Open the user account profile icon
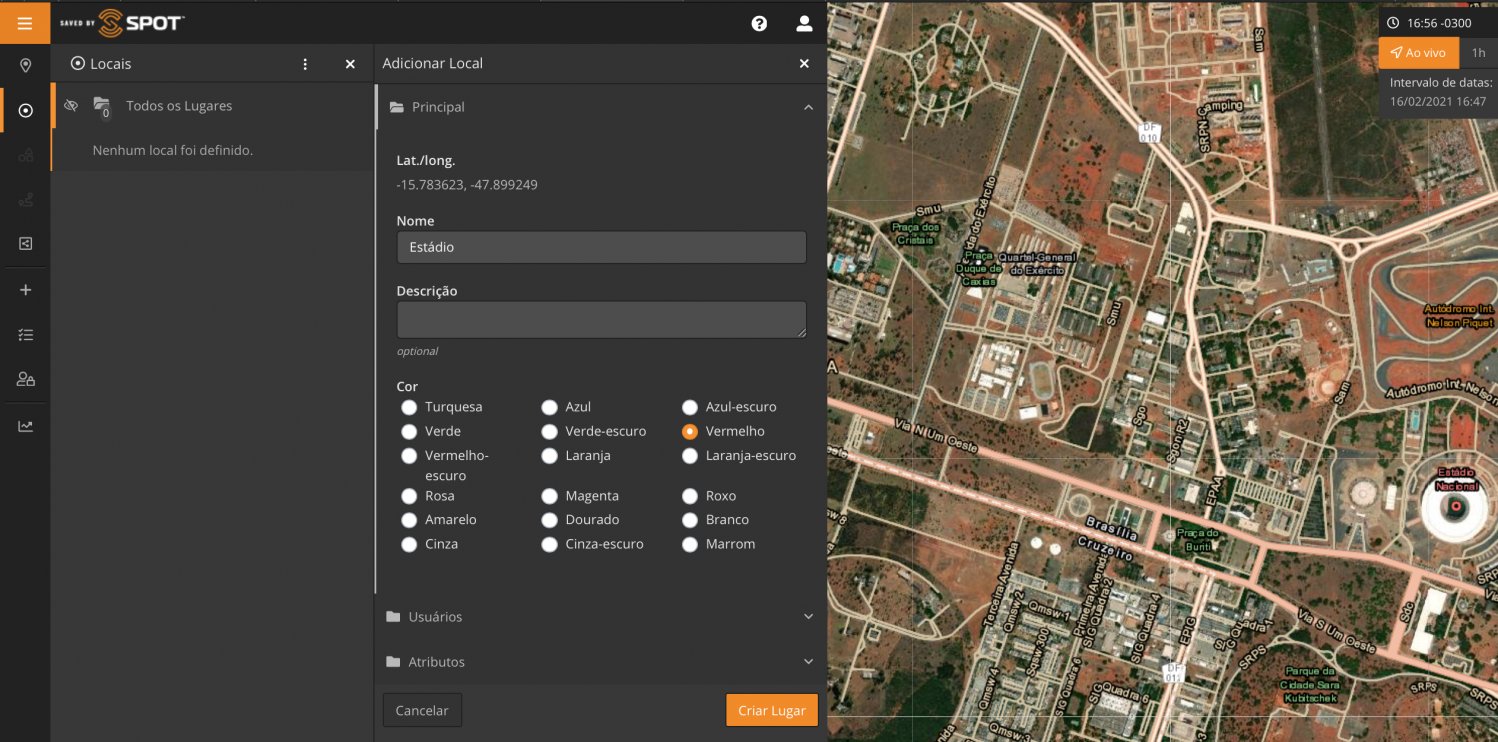 click(804, 23)
